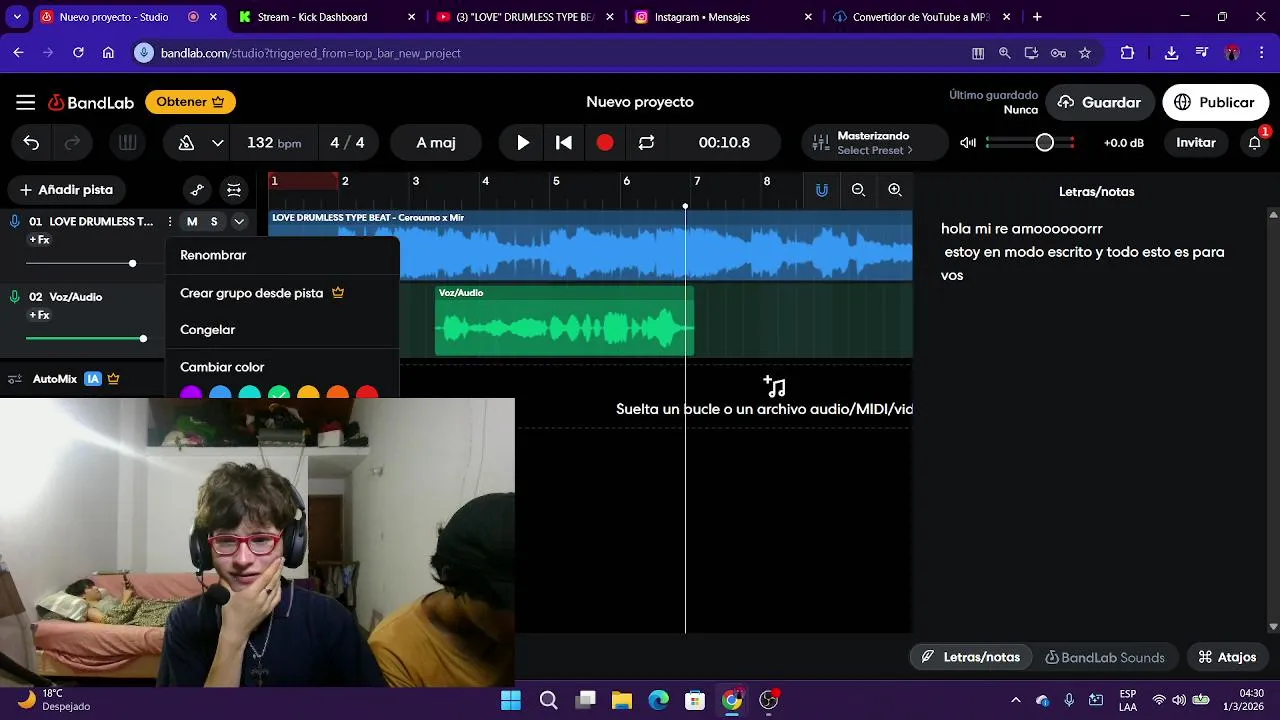This screenshot has width=1280, height=720.
Task: Pick the red track color
Action: (x=367, y=393)
